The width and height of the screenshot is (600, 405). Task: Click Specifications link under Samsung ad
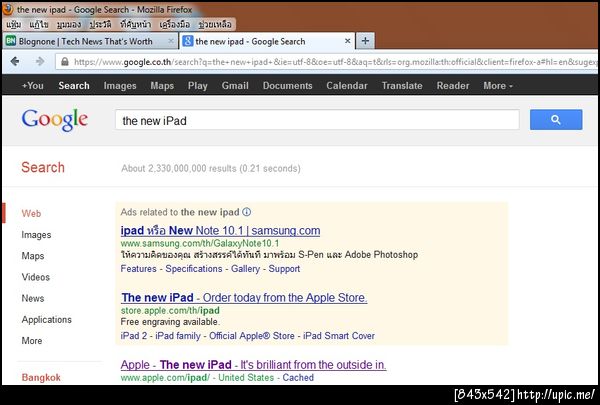pyautogui.click(x=194, y=269)
